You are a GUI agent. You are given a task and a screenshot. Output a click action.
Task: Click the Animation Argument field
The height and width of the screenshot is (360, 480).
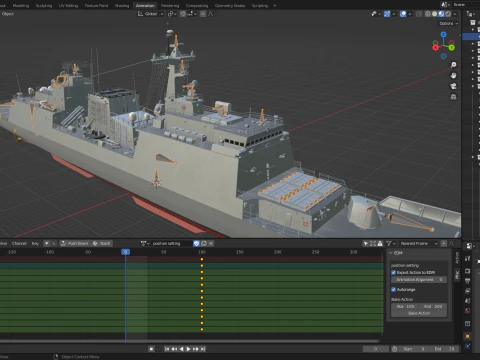419,280
